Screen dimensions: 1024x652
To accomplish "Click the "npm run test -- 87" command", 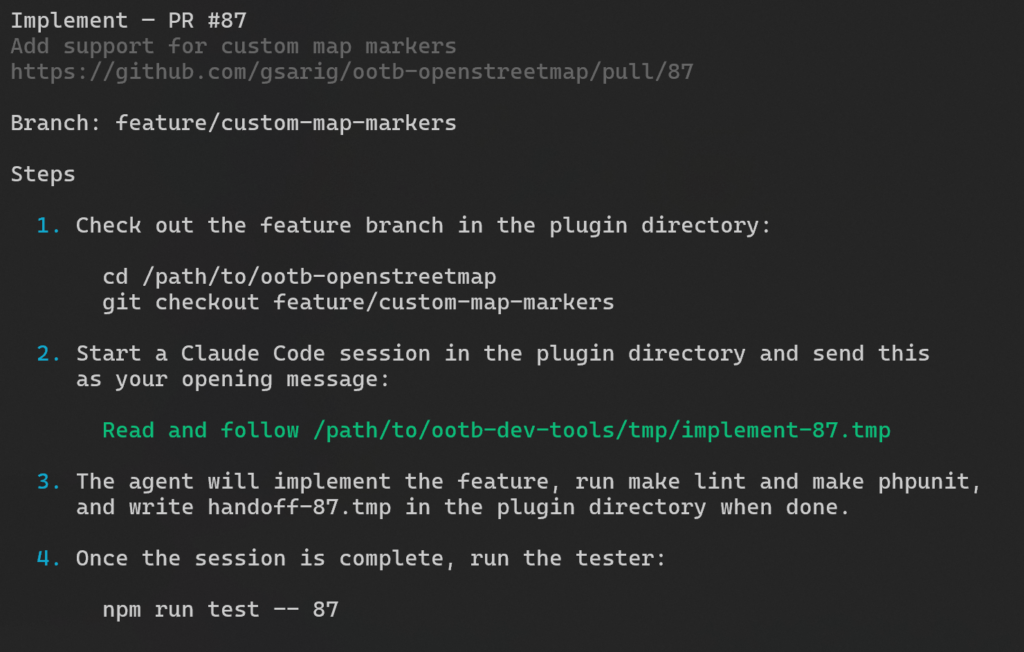I will click(x=220, y=609).
